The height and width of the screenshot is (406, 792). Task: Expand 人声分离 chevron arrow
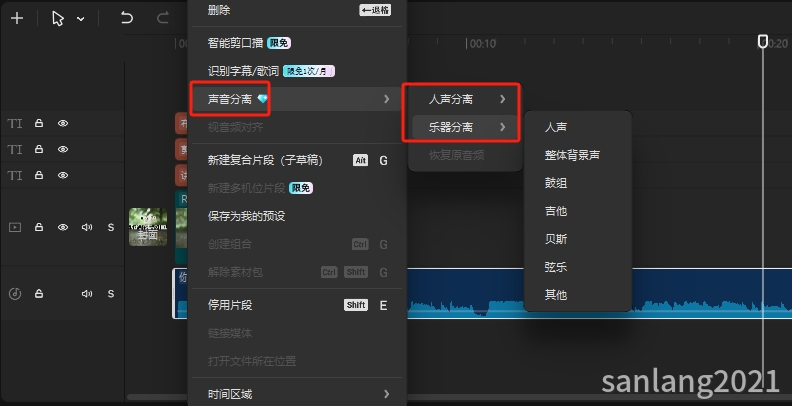(x=503, y=99)
